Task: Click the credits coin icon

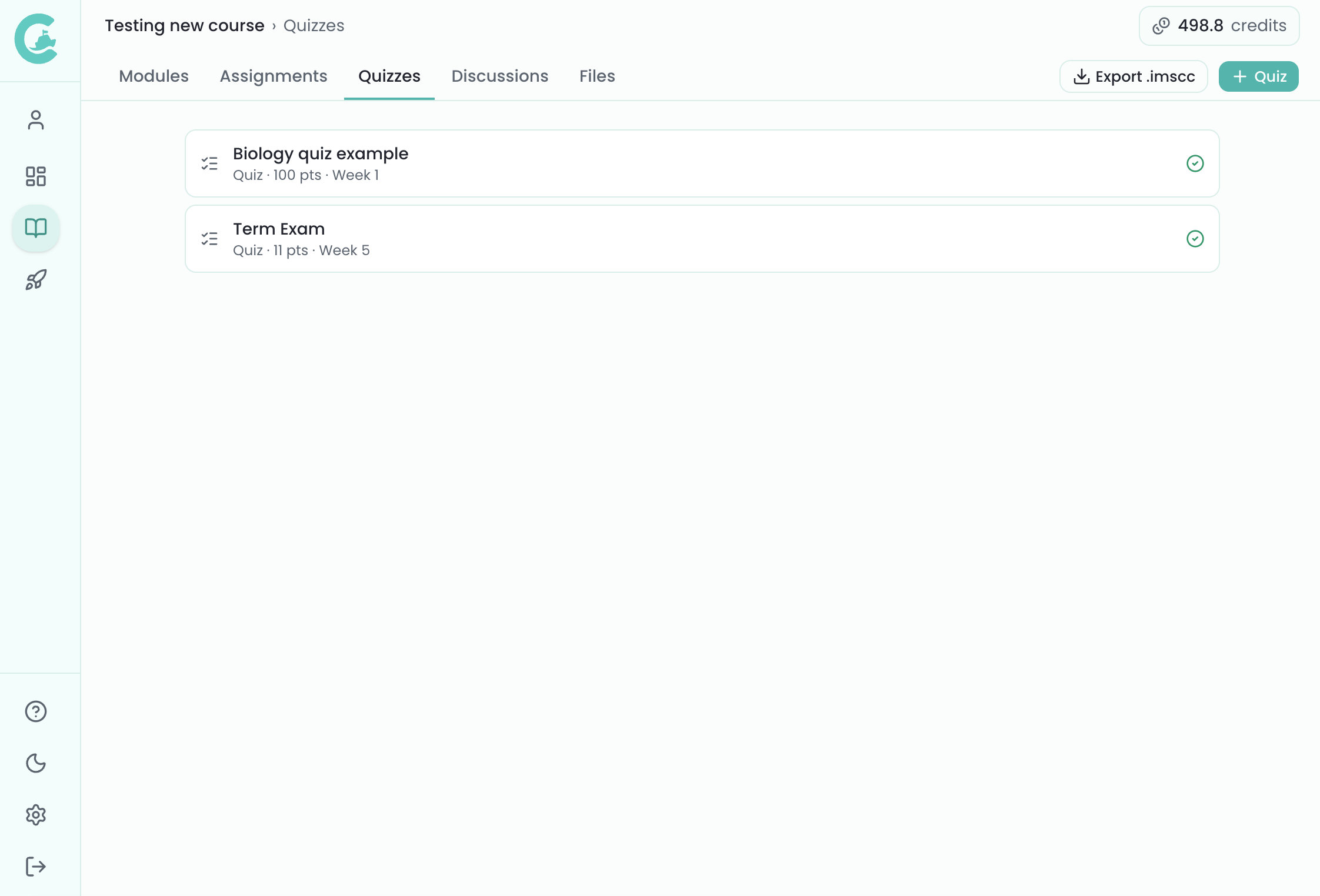Action: pyautogui.click(x=1161, y=26)
